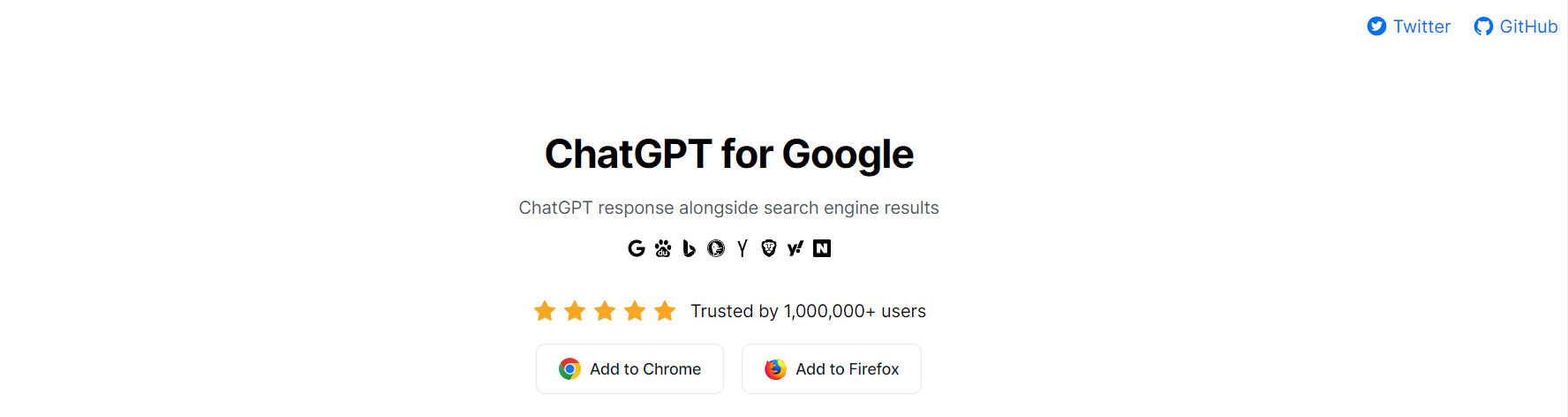Click the fifth rating star
Image resolution: width=1568 pixels, height=417 pixels.
(x=665, y=311)
